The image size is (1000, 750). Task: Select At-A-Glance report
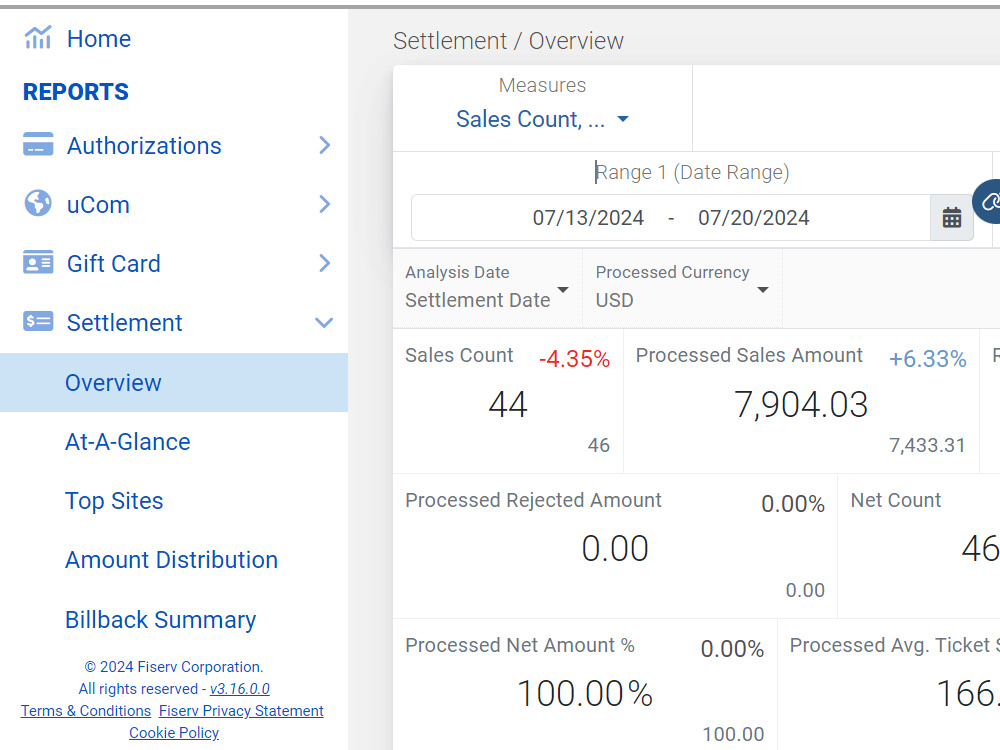[x=128, y=442]
